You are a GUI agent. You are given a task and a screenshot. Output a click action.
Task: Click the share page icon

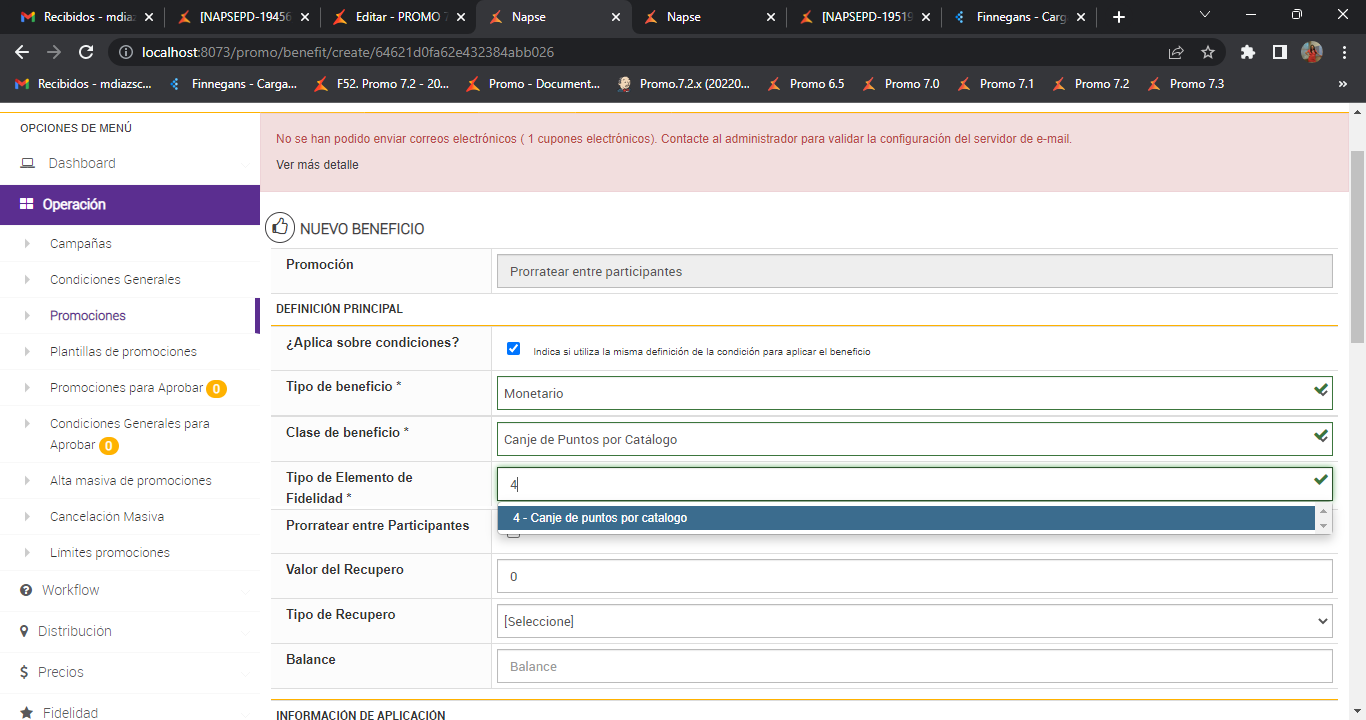1176,52
